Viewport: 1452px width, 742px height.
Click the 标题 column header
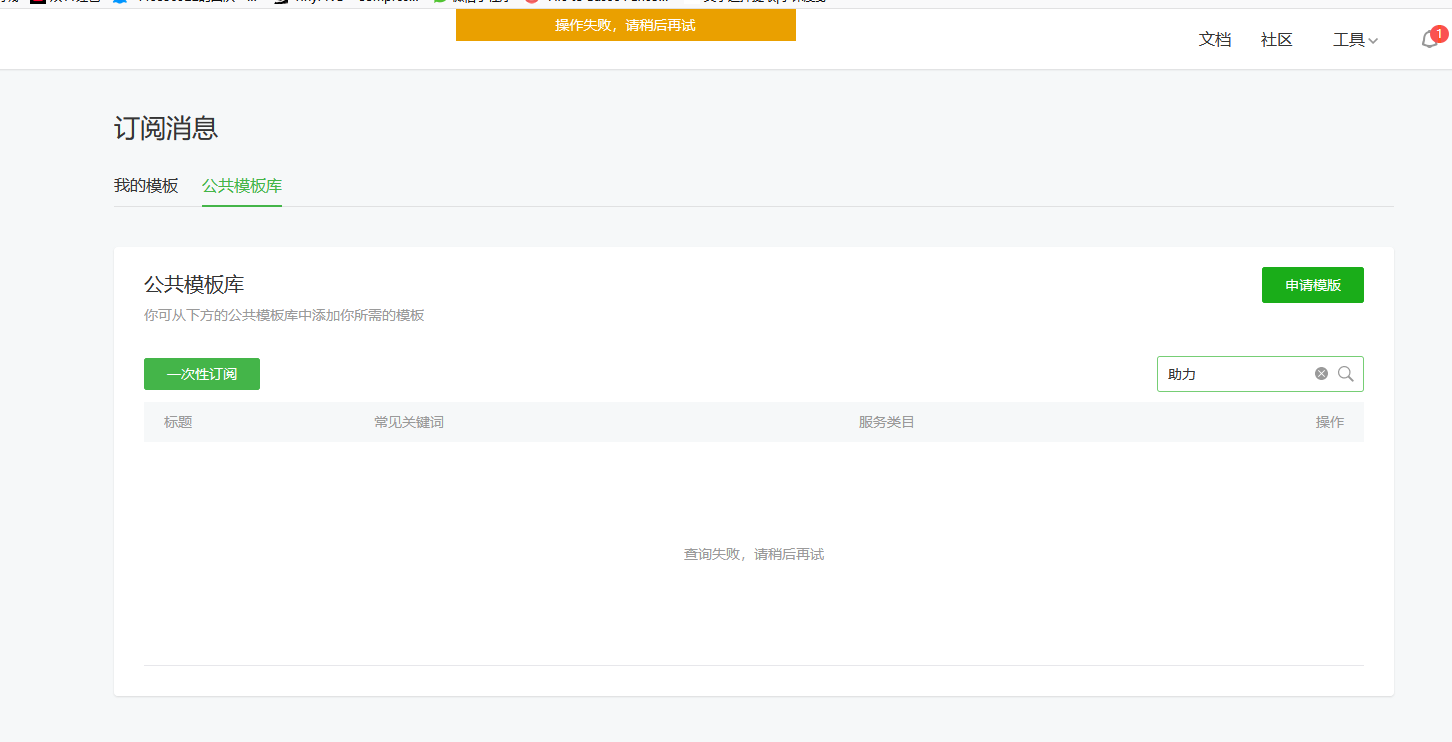[178, 422]
